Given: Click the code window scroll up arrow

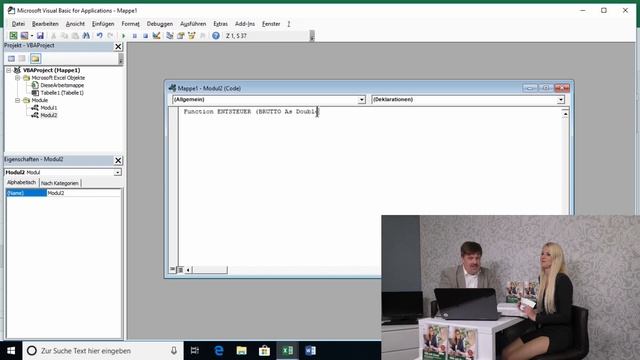Looking at the screenshot, I should click(x=565, y=114).
